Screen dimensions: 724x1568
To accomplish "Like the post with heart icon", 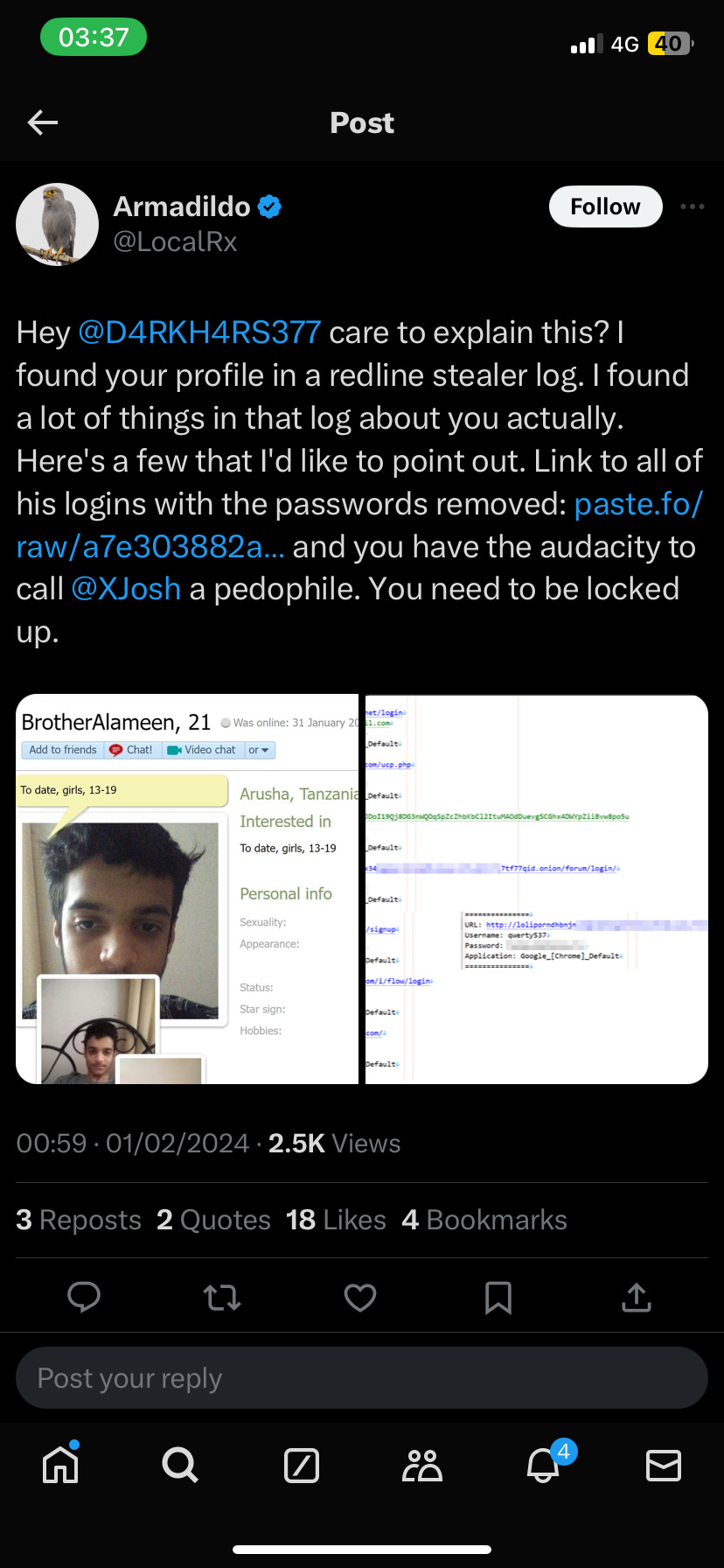I will [x=360, y=1297].
